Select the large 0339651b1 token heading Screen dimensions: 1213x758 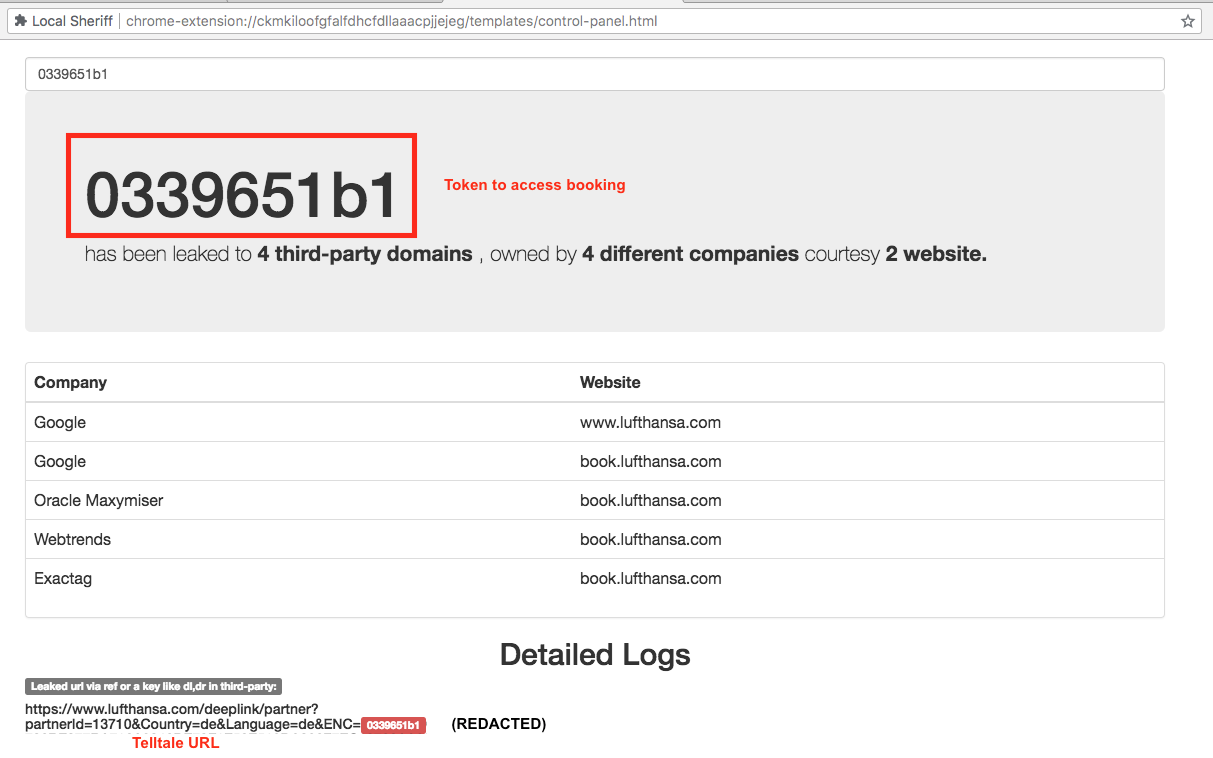point(242,194)
